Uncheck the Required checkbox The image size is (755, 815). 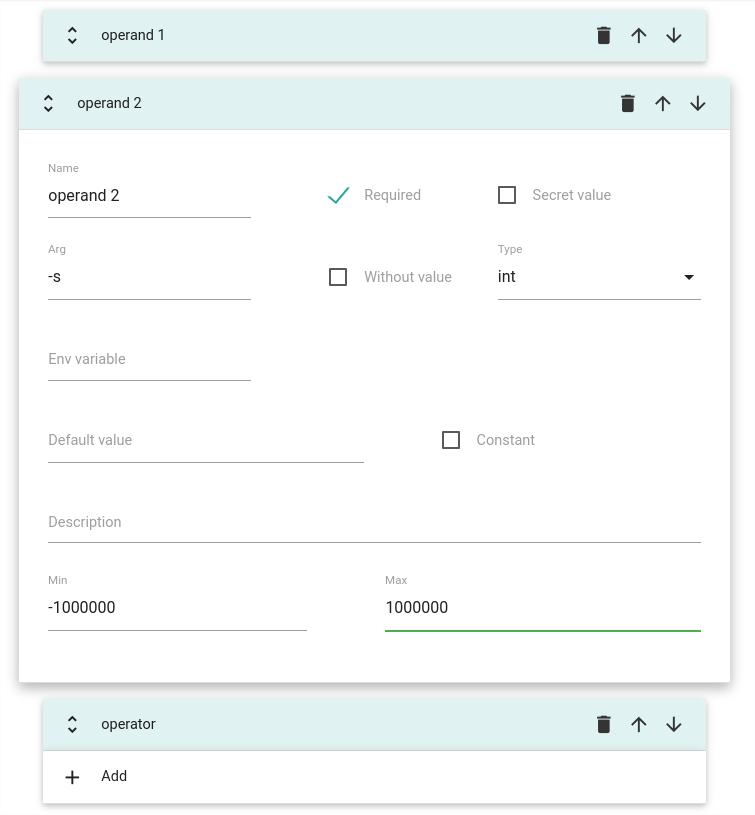339,195
